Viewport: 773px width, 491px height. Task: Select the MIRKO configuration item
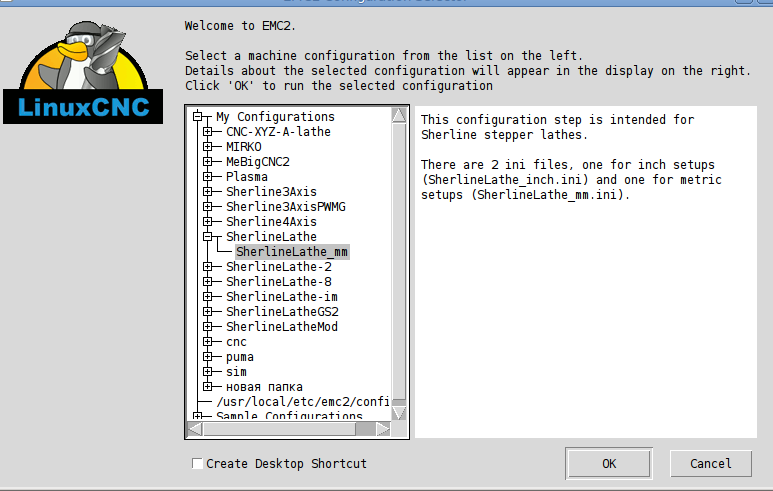point(244,147)
